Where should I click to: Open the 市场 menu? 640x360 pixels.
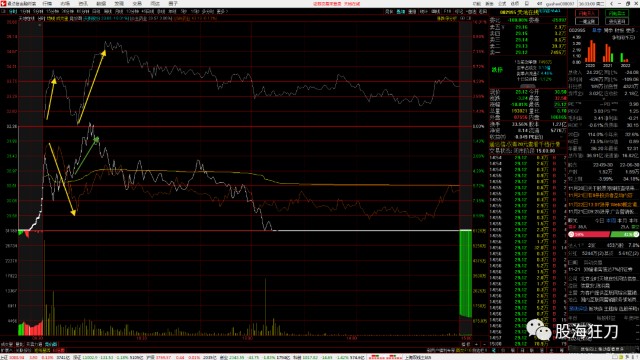[65, 3]
